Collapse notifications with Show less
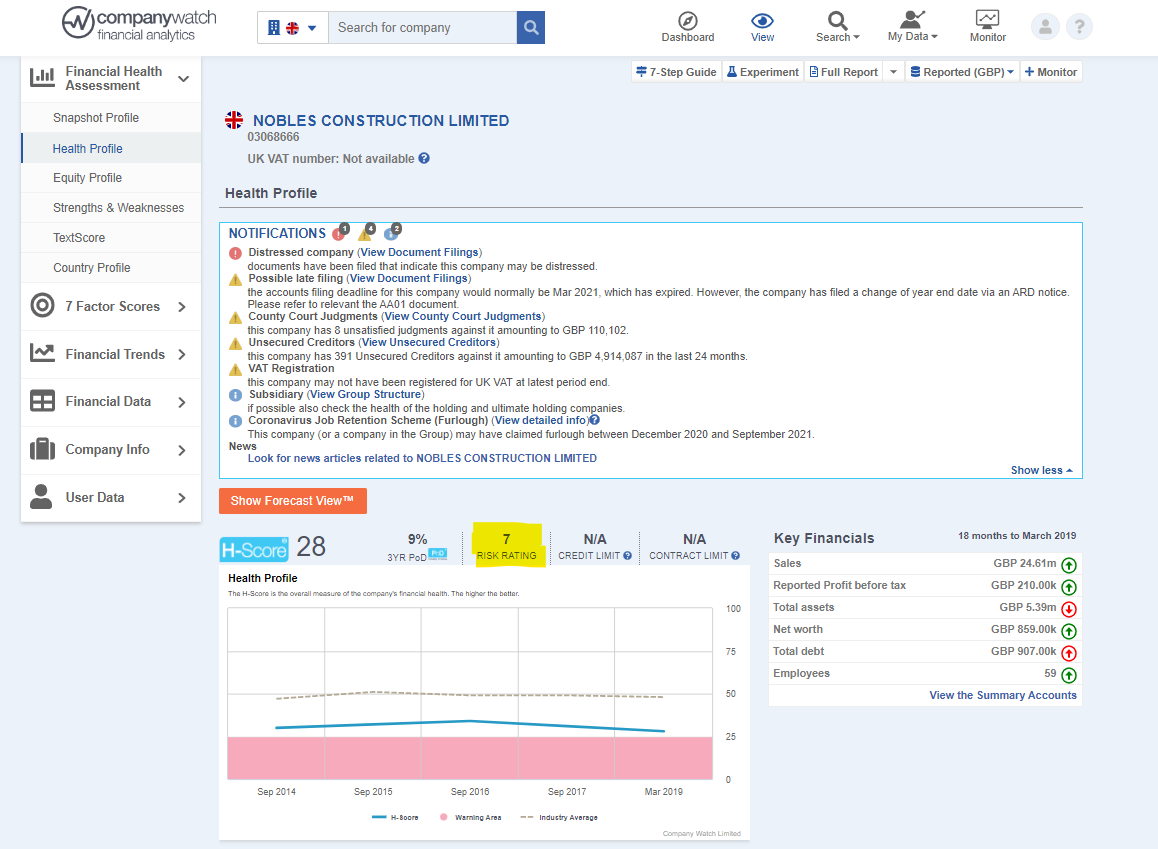Screen dimensions: 1158x849 point(1041,470)
